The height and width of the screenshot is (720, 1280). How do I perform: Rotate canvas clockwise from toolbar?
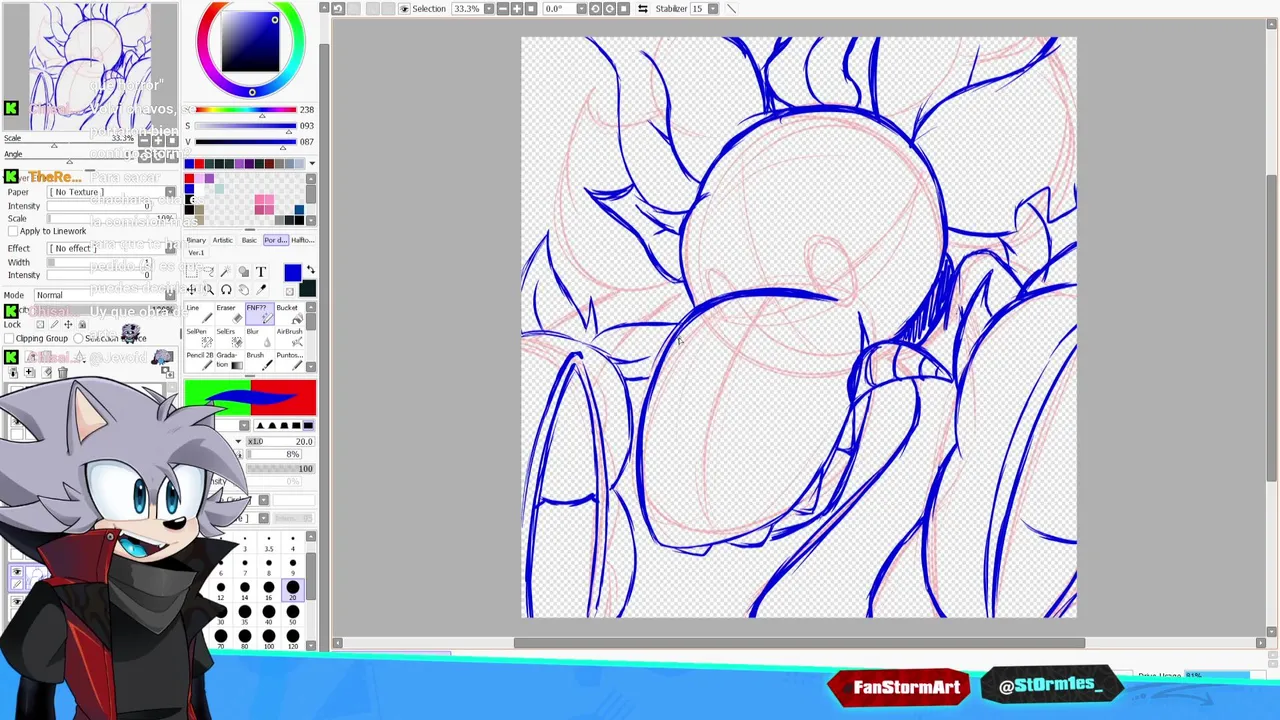click(609, 8)
